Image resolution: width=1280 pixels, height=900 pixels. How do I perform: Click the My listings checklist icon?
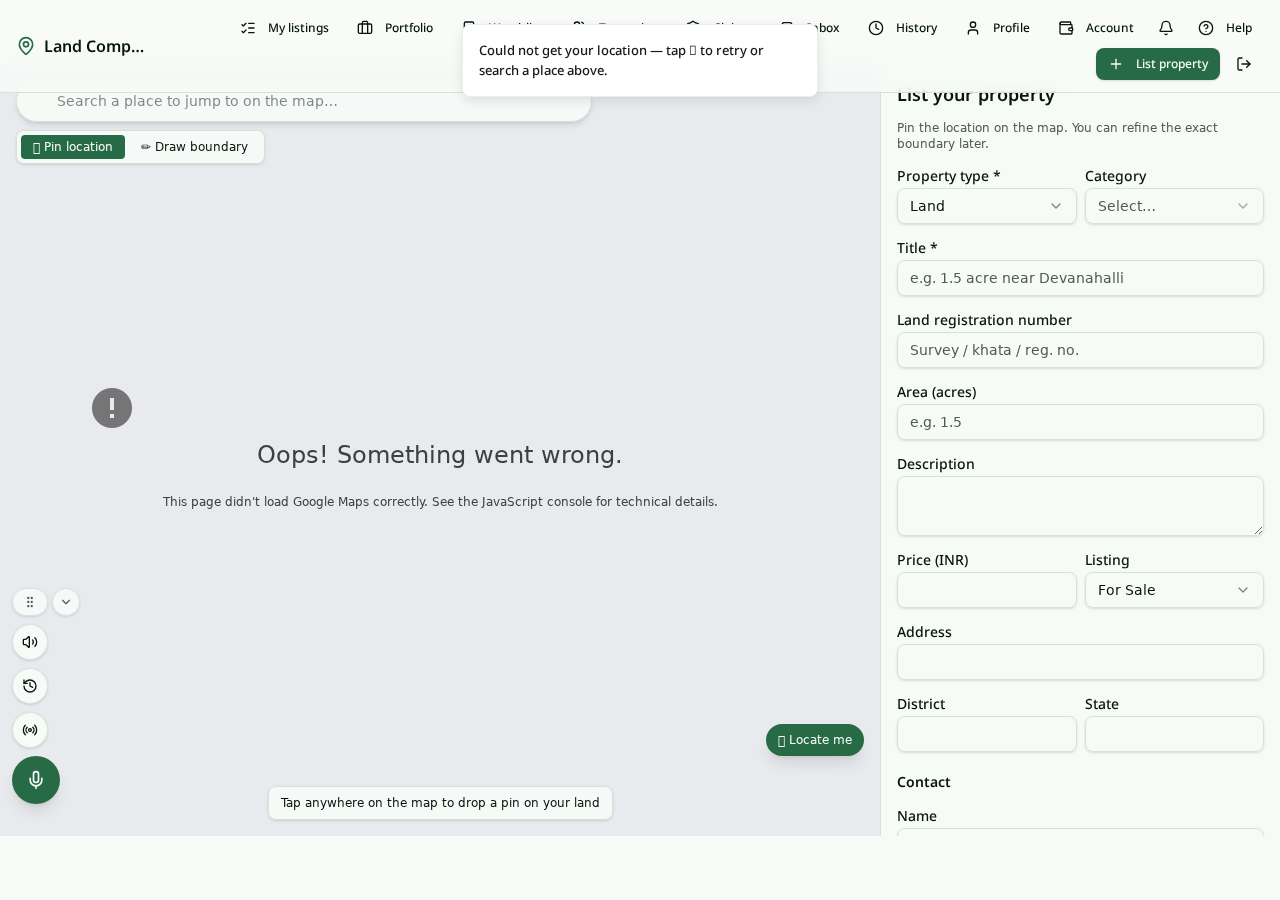coord(248,28)
